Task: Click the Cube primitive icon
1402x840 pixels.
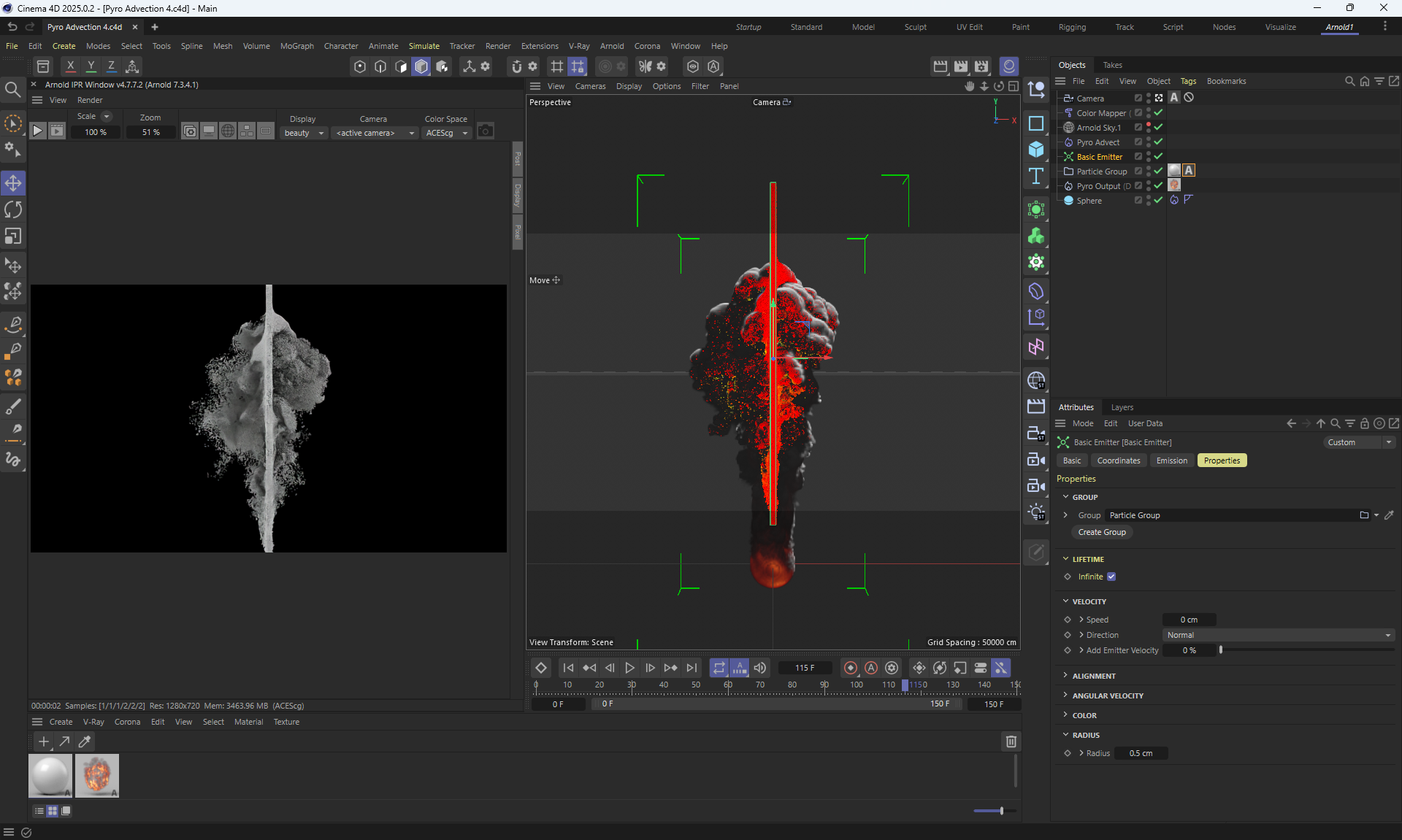Action: coord(1035,150)
